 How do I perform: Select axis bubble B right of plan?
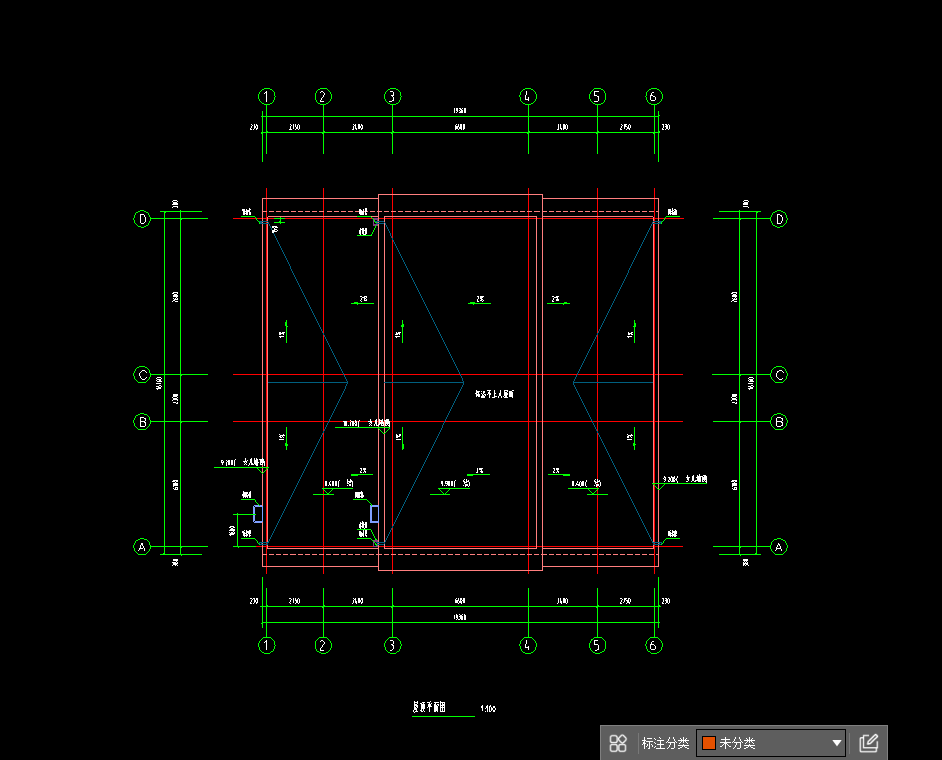(x=779, y=422)
